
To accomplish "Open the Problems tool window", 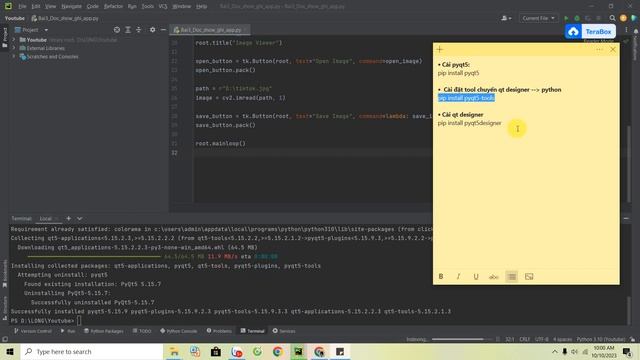I will coord(219,331).
